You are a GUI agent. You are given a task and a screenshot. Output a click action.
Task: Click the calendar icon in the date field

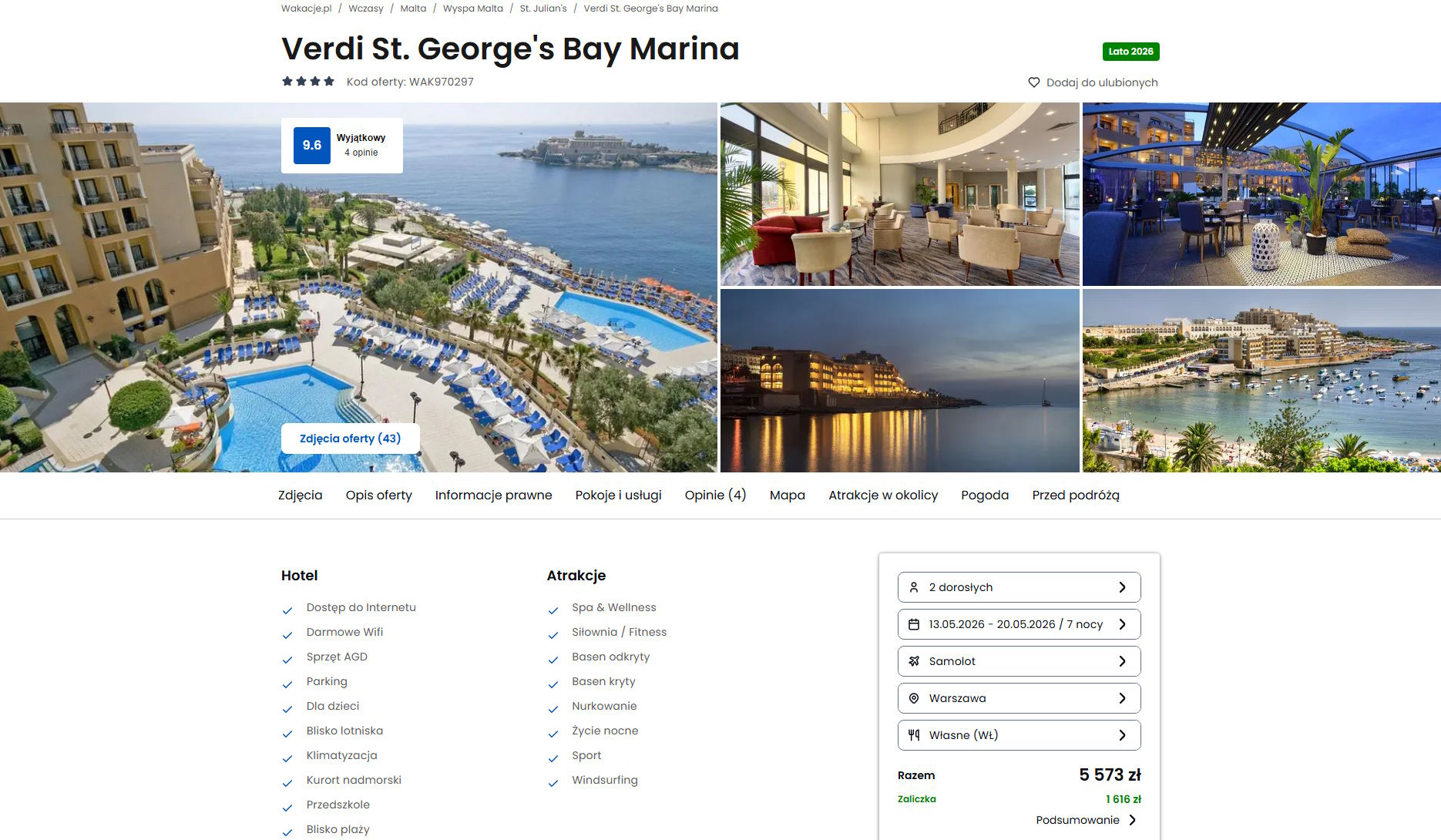tap(914, 624)
